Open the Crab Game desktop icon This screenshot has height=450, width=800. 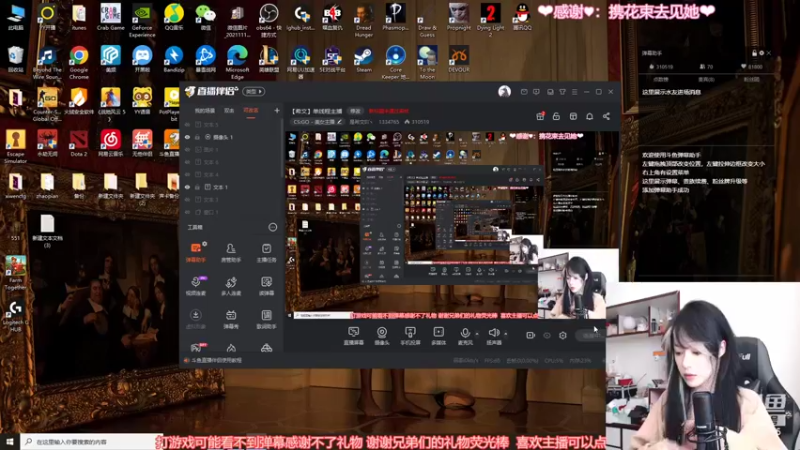pyautogui.click(x=110, y=17)
